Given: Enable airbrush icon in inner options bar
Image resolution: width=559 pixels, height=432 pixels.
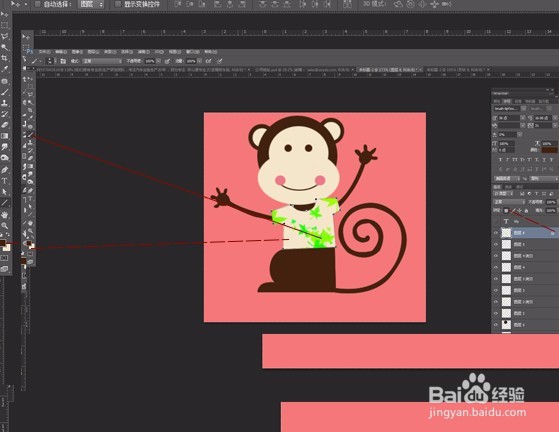Looking at the screenshot, I should [x=209, y=61].
